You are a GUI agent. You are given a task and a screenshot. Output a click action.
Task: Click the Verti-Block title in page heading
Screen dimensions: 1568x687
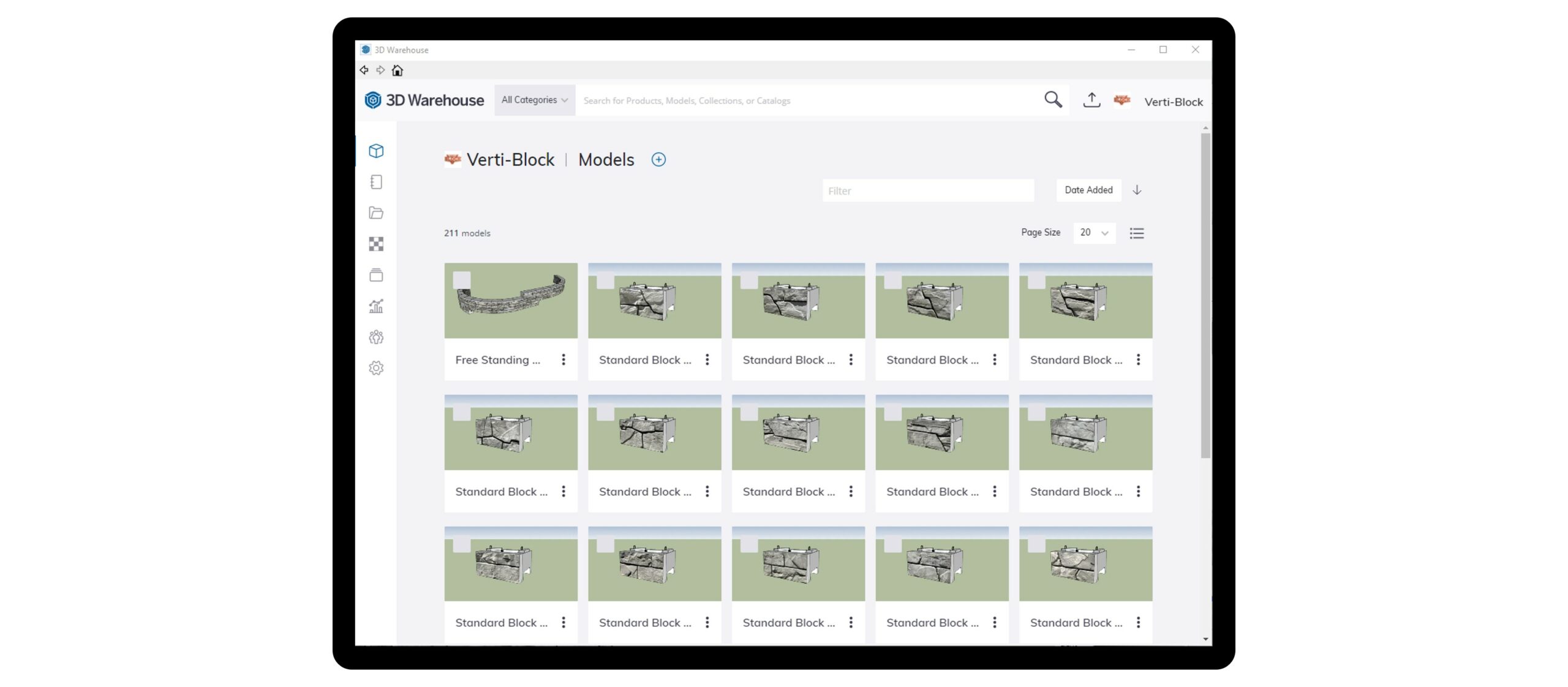[510, 160]
